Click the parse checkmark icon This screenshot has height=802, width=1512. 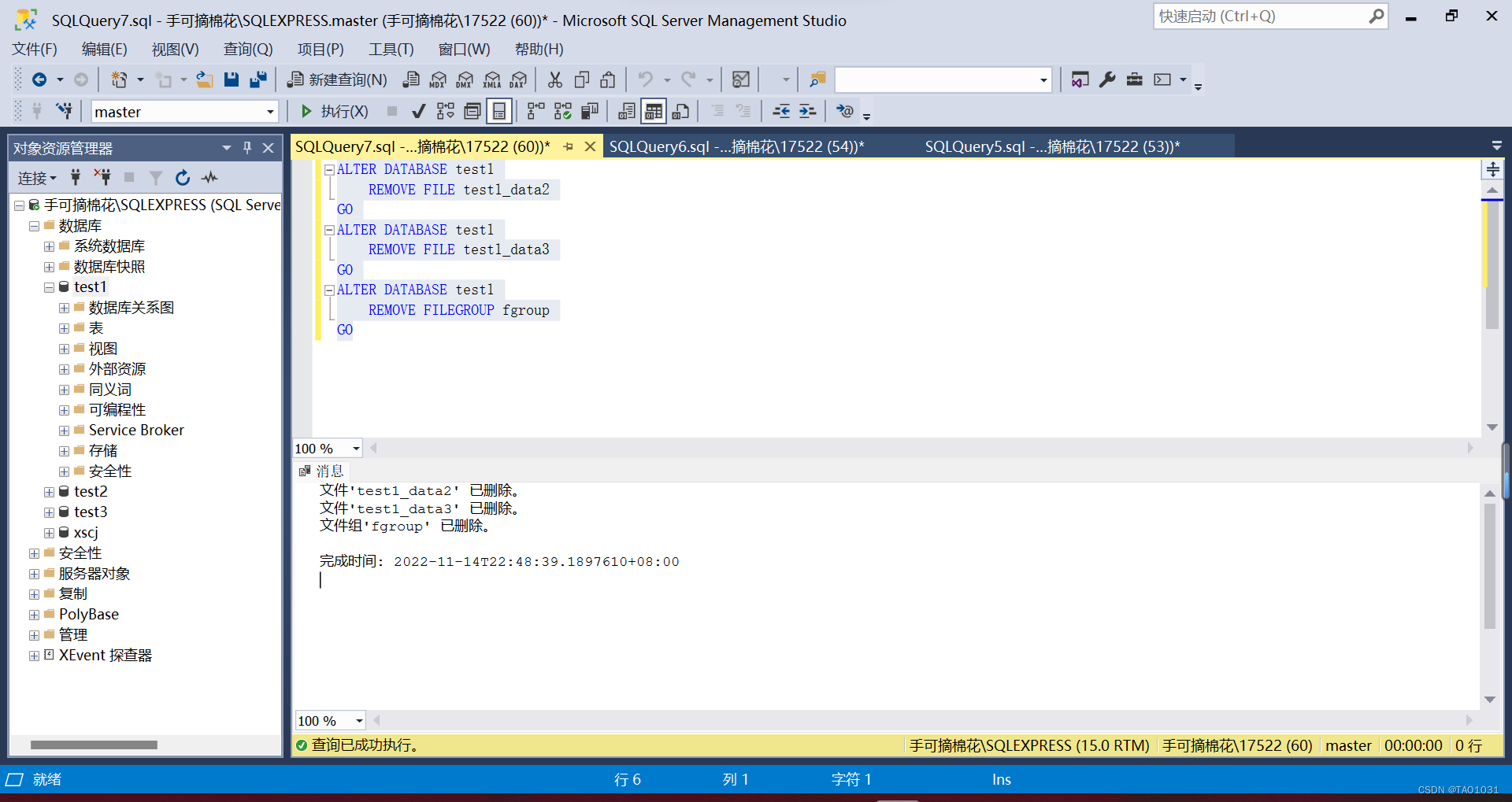[419, 111]
